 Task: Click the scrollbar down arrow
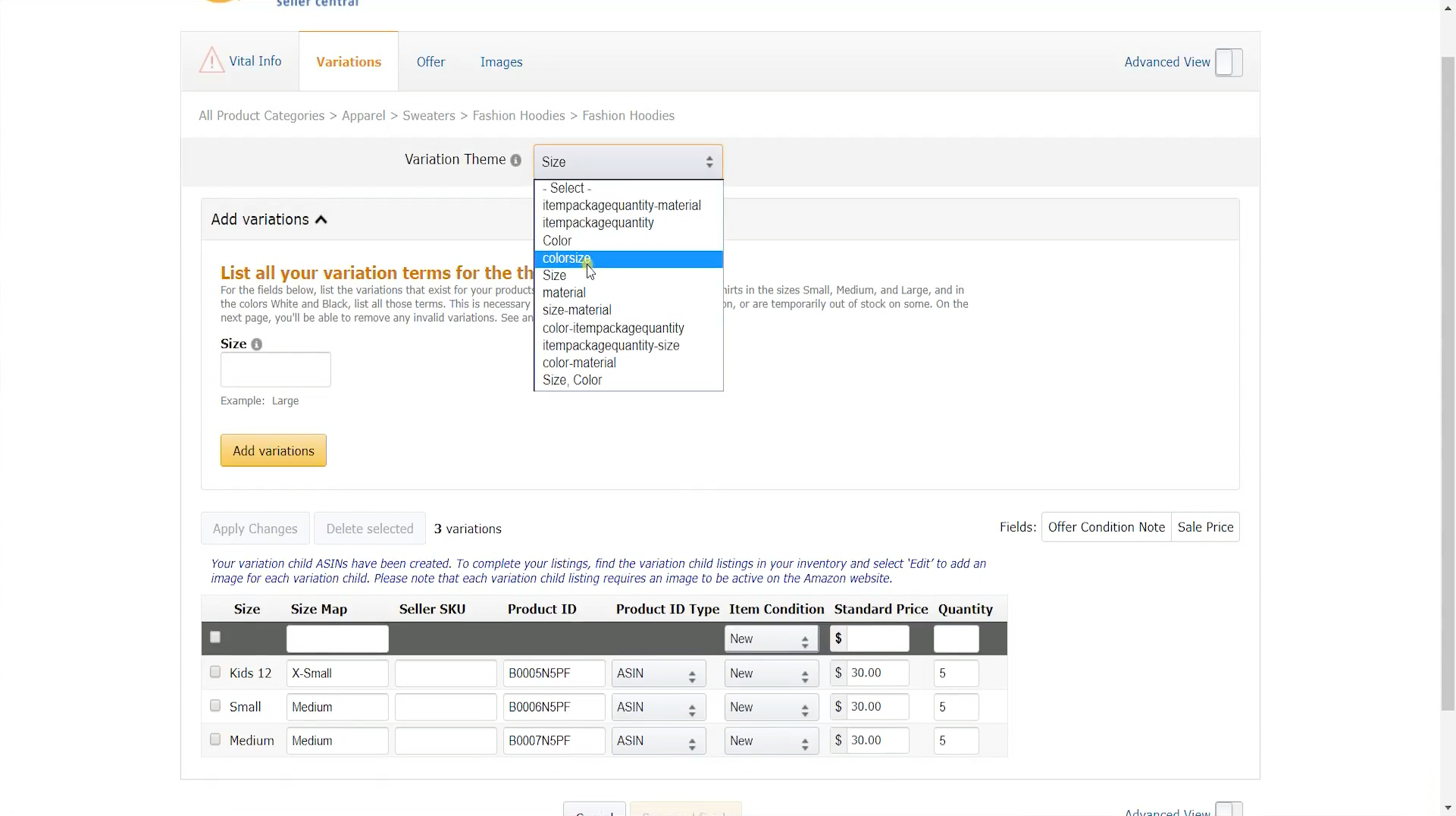point(1448,808)
